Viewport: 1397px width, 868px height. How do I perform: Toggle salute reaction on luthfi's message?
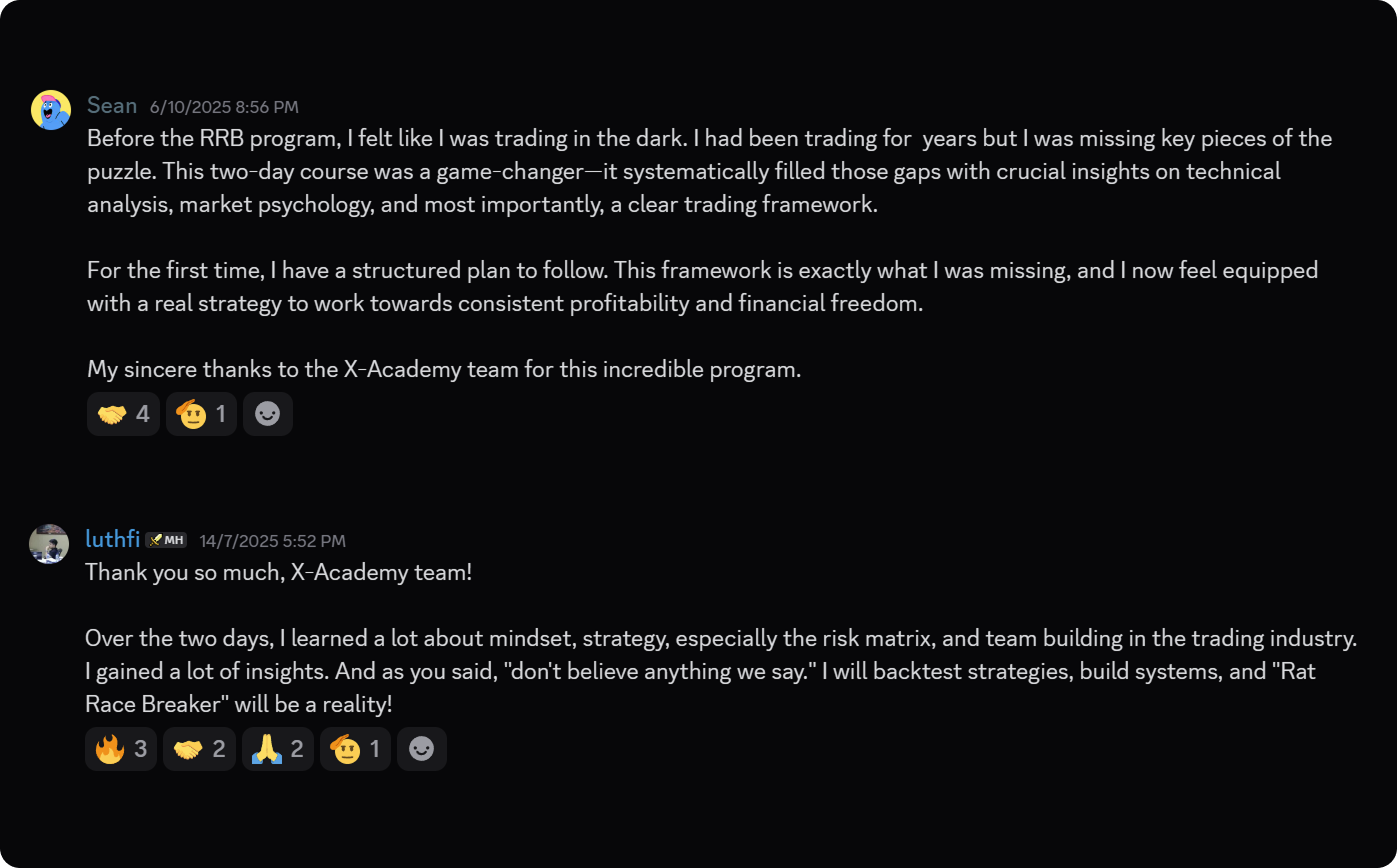[355, 749]
